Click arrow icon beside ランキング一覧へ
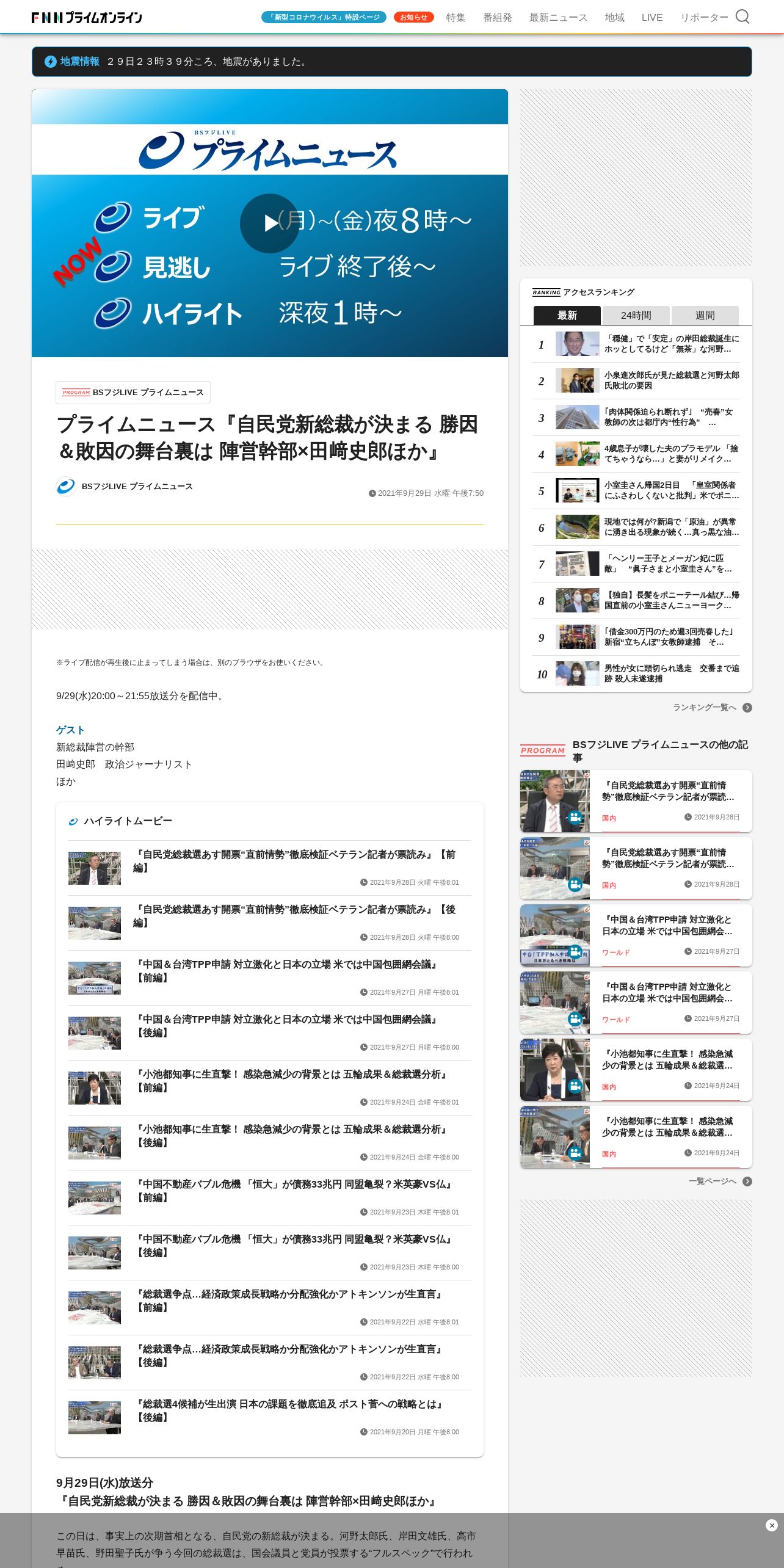The height and width of the screenshot is (1568, 784). point(747,708)
